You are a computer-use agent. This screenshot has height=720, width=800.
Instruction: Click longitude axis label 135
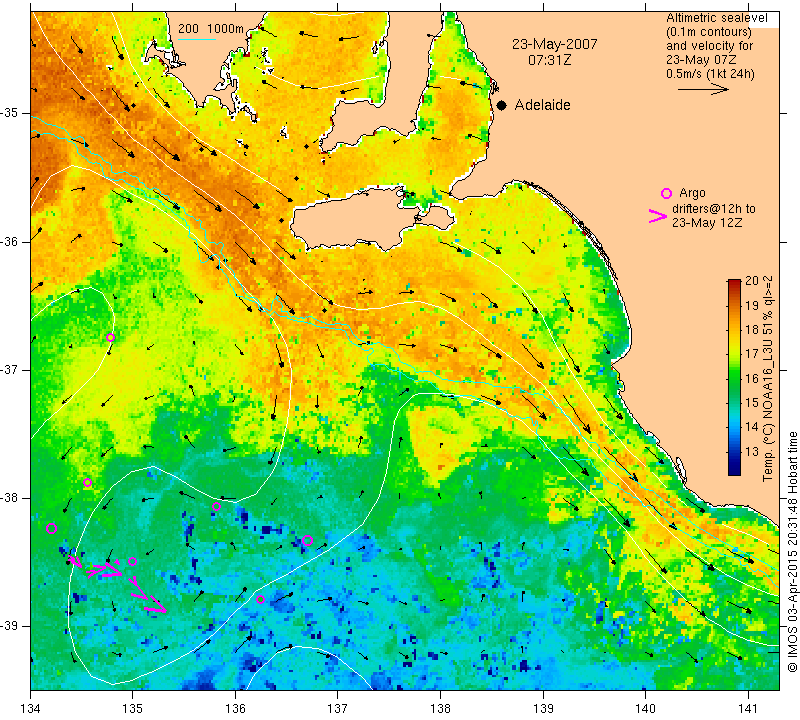(133, 708)
